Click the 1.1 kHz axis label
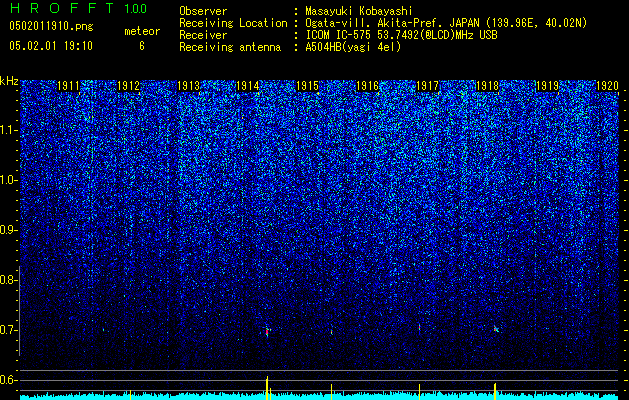Viewport: 629px width, 400px height. pos(8,130)
